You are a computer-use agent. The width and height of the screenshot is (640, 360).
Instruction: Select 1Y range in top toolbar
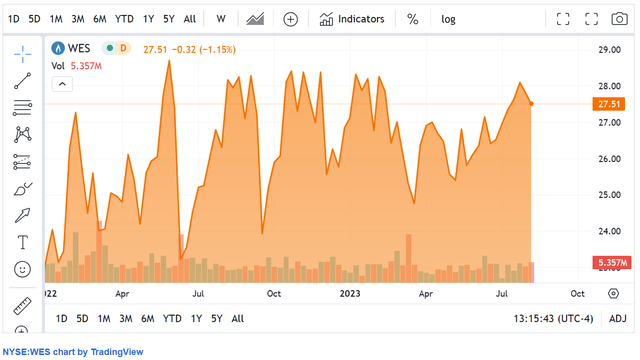coord(148,19)
